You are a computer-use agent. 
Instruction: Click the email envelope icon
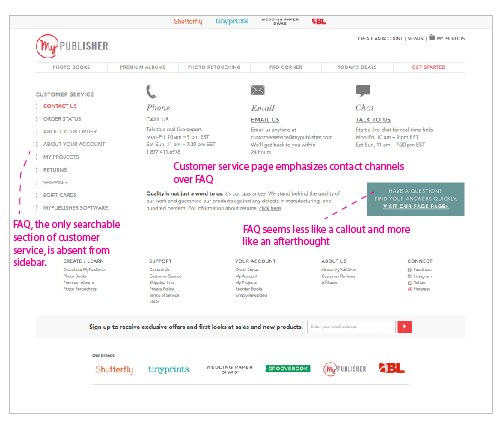(258, 90)
